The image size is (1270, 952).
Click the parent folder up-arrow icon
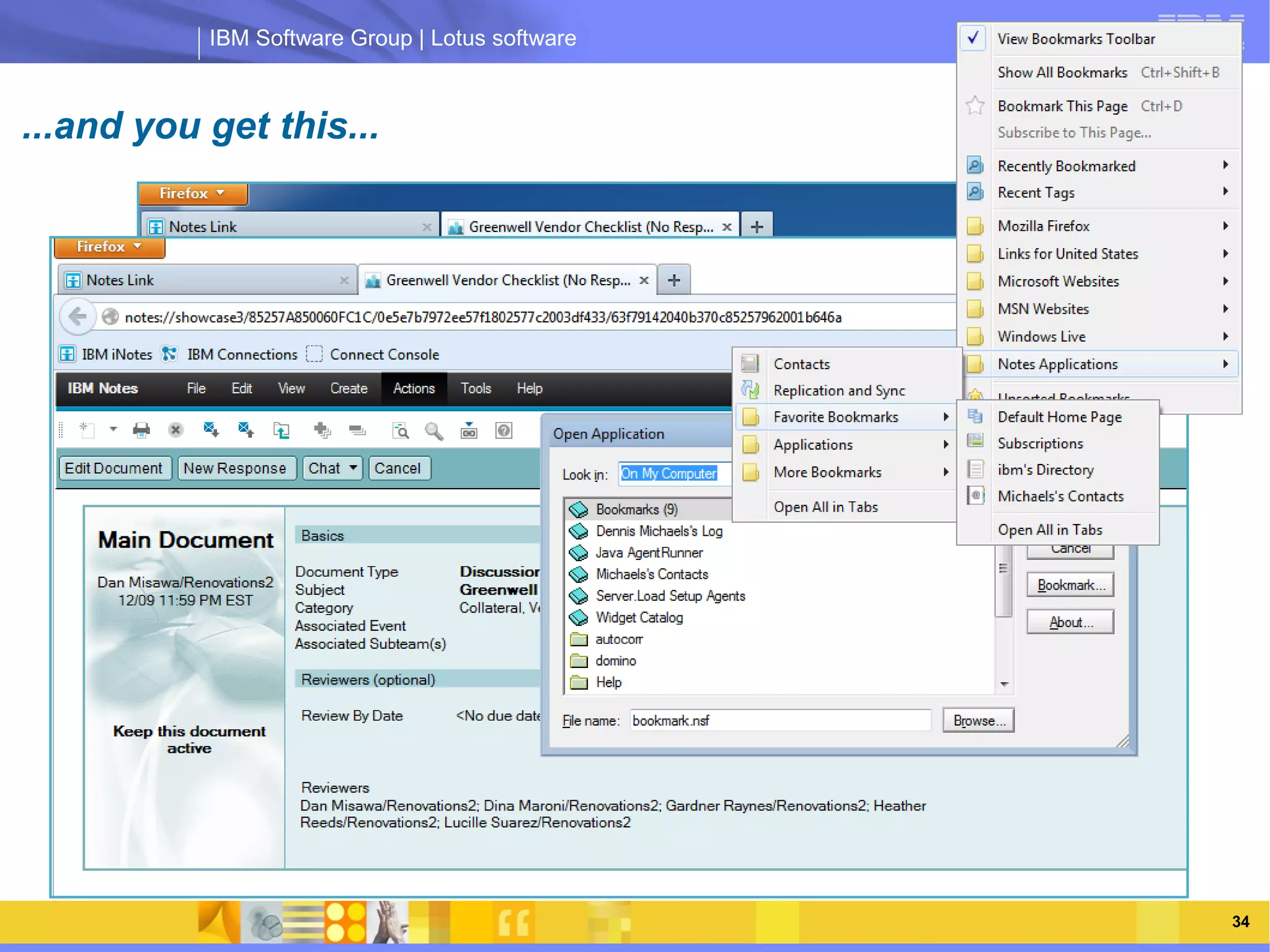coord(282,430)
